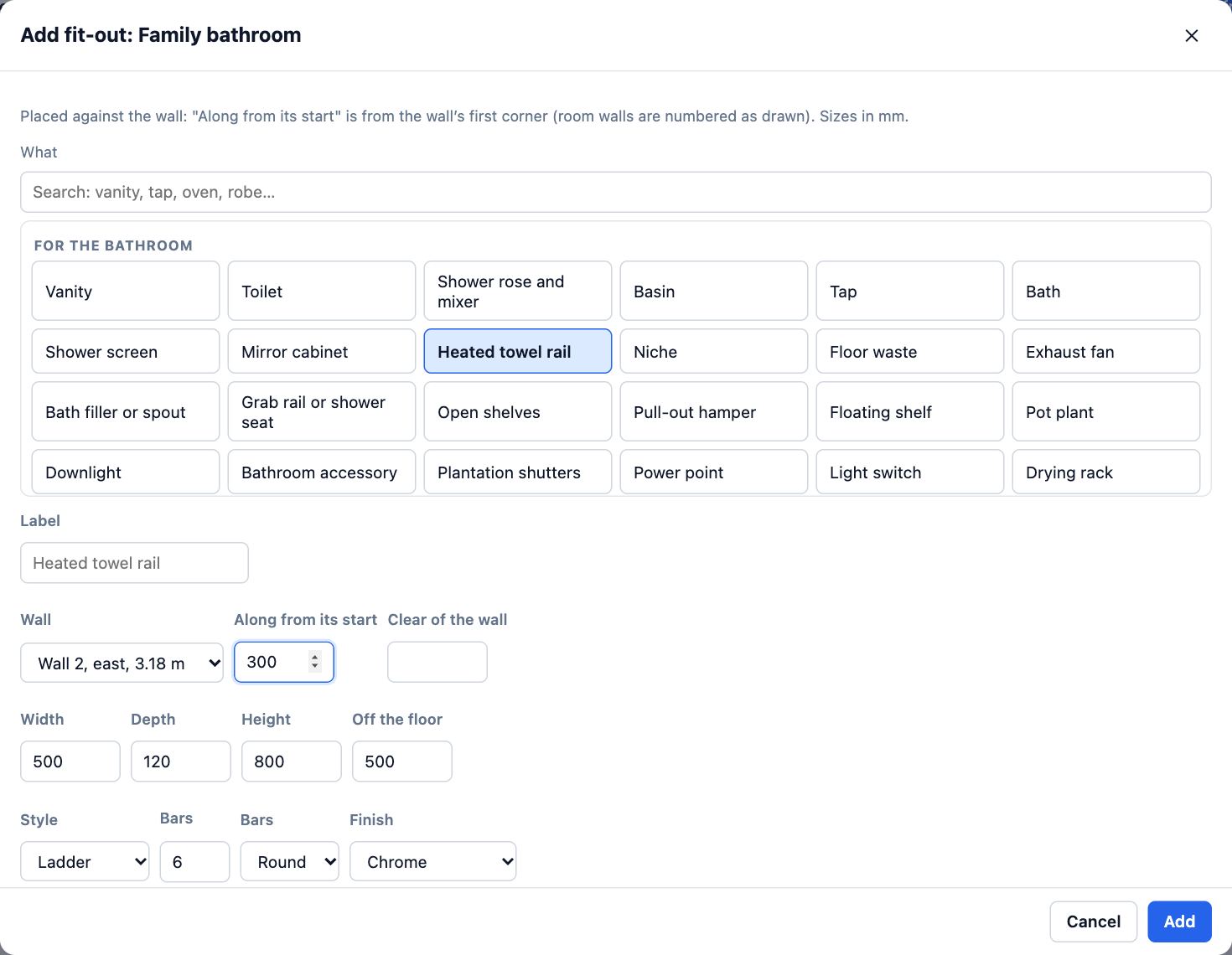The height and width of the screenshot is (955, 1232).
Task: Click the Label text field
Action: pos(134,563)
